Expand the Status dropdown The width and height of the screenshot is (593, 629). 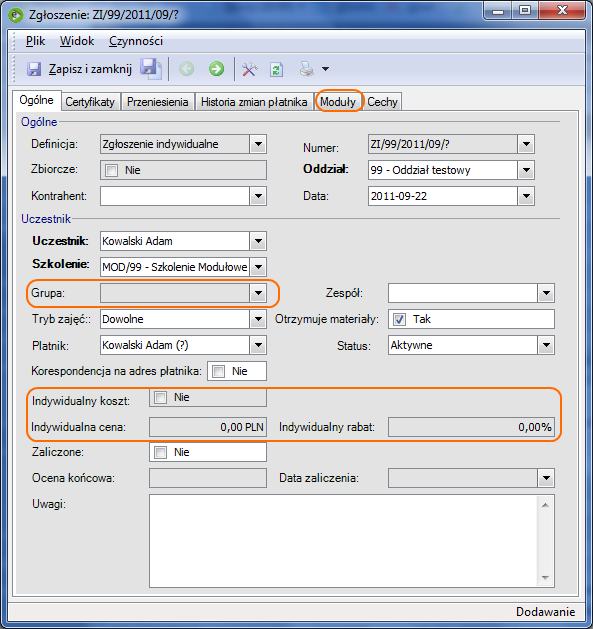(x=546, y=345)
